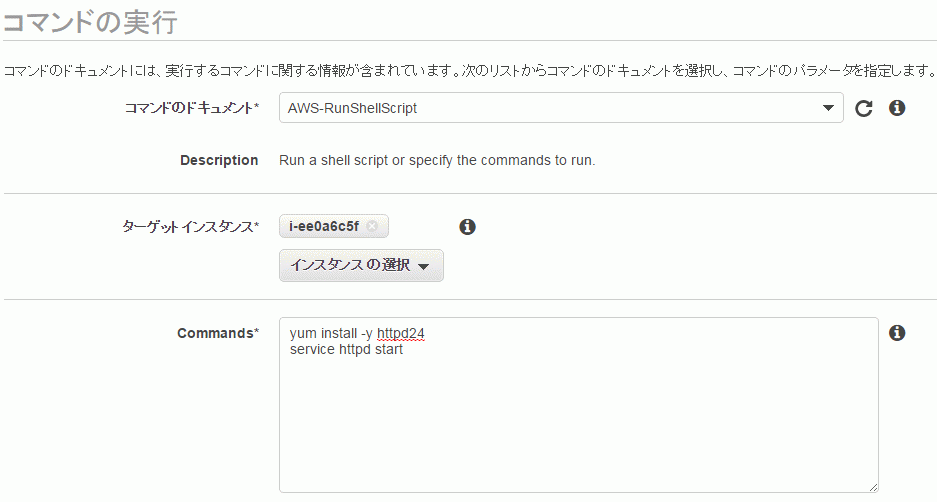Click the Commands field label

click(218, 333)
